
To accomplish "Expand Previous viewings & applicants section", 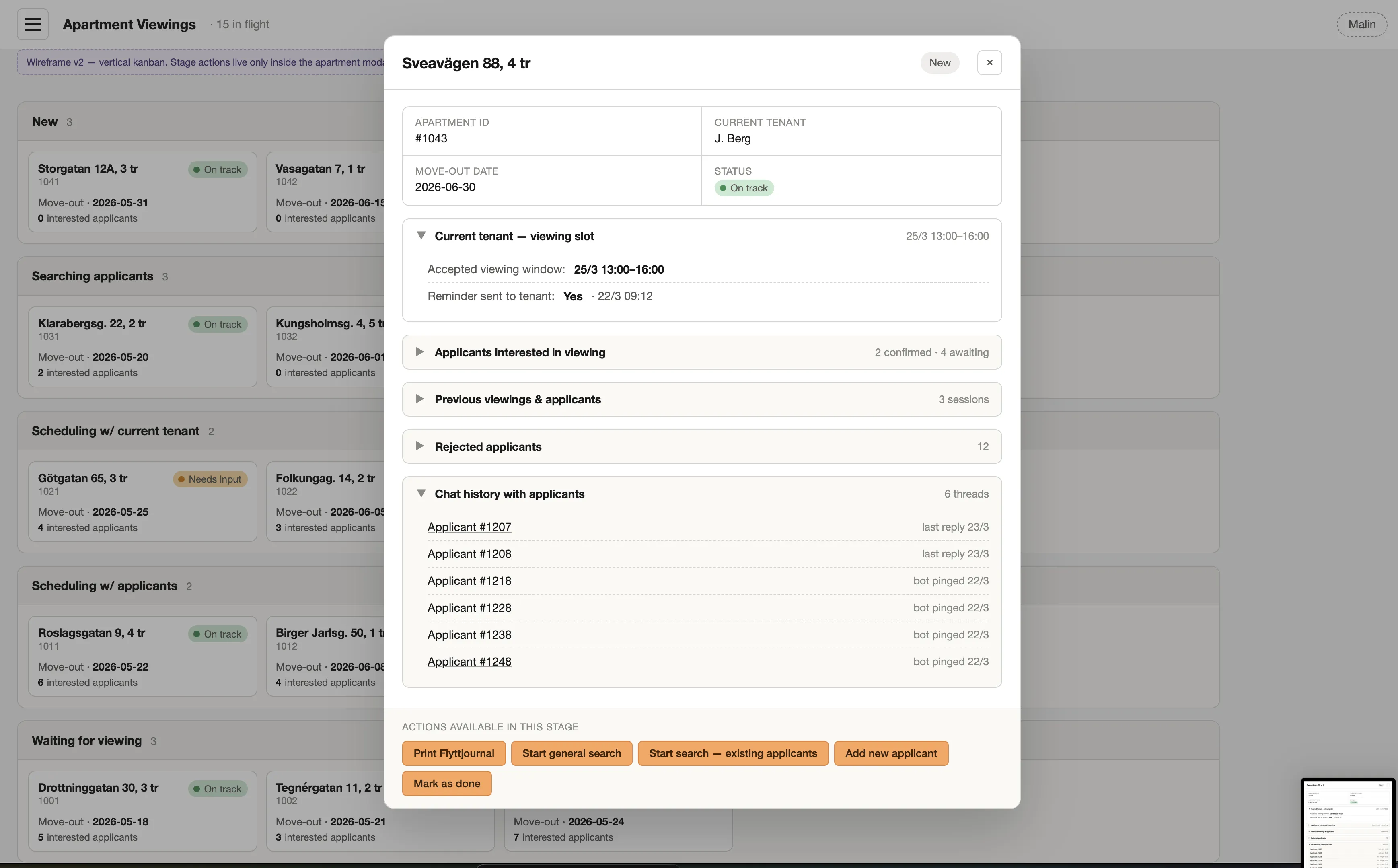I will tap(702, 399).
